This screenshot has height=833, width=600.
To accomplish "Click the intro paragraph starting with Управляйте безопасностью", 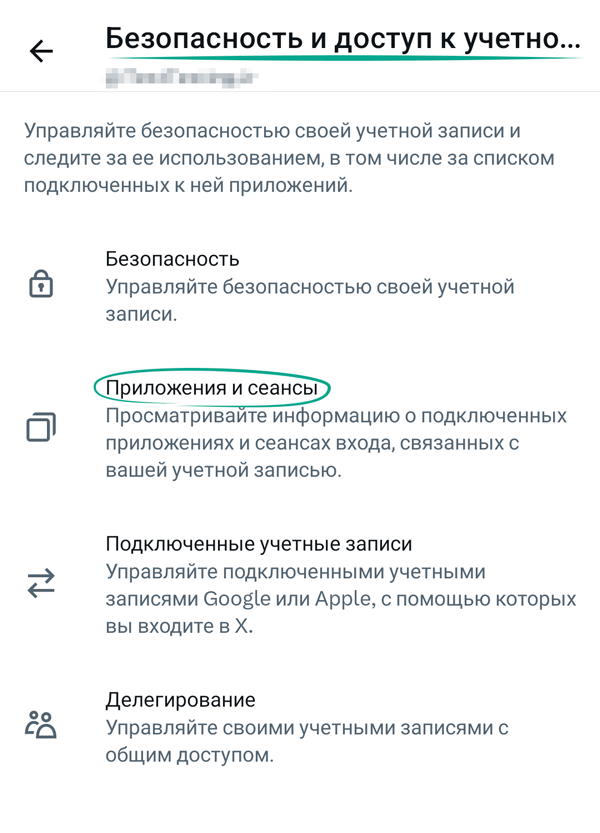I will pos(288,158).
